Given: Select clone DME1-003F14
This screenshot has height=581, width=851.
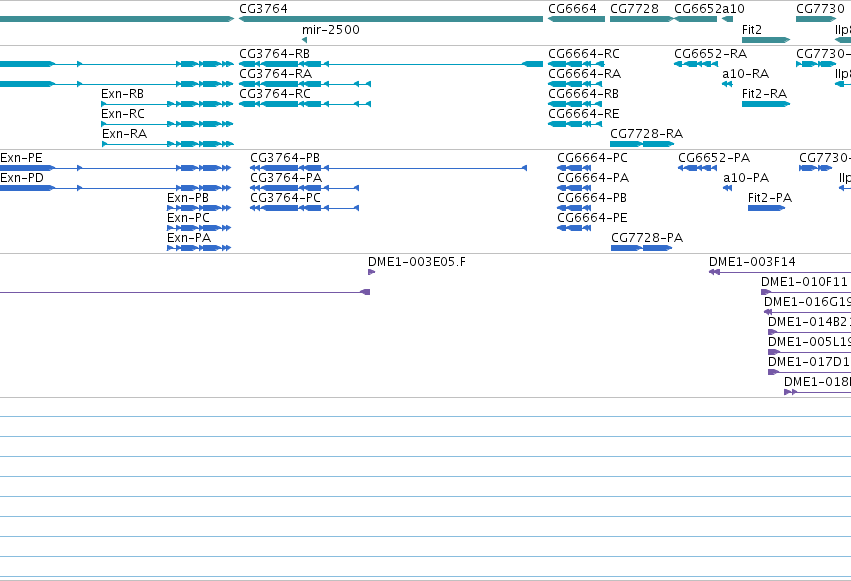Looking at the screenshot, I should pos(780,272).
